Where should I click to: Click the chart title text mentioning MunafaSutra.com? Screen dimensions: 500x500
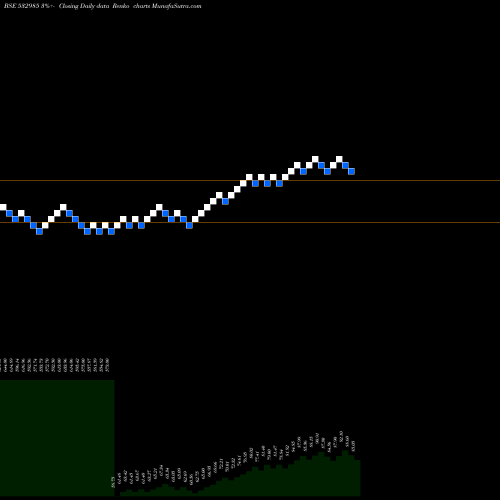coord(103,6)
